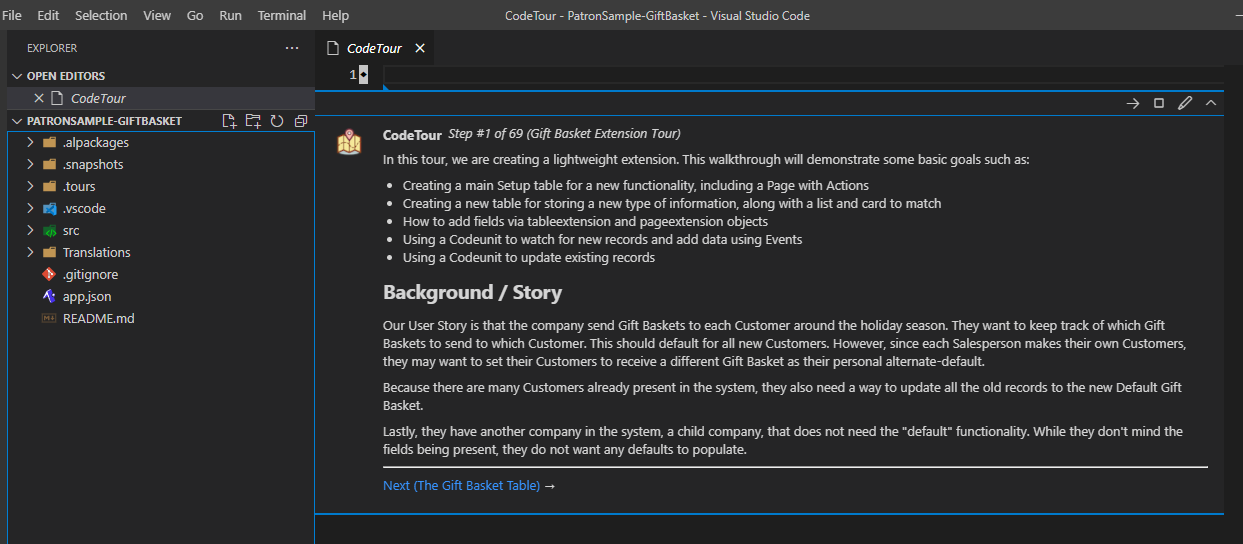Collapse all folders in Explorer
Image resolution: width=1243 pixels, height=544 pixels.
(300, 121)
